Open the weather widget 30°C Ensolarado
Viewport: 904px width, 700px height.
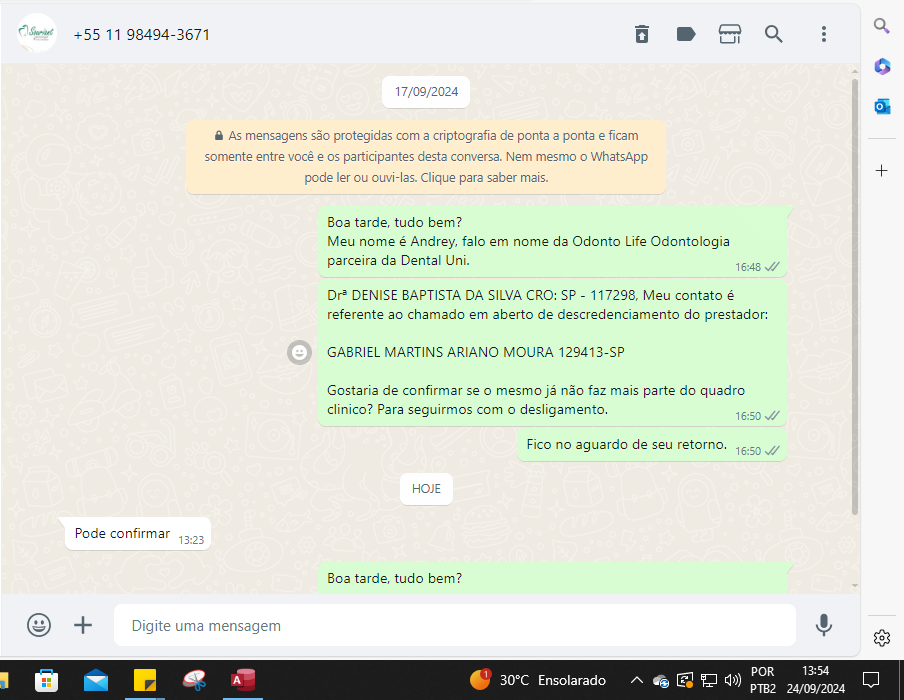click(x=537, y=680)
